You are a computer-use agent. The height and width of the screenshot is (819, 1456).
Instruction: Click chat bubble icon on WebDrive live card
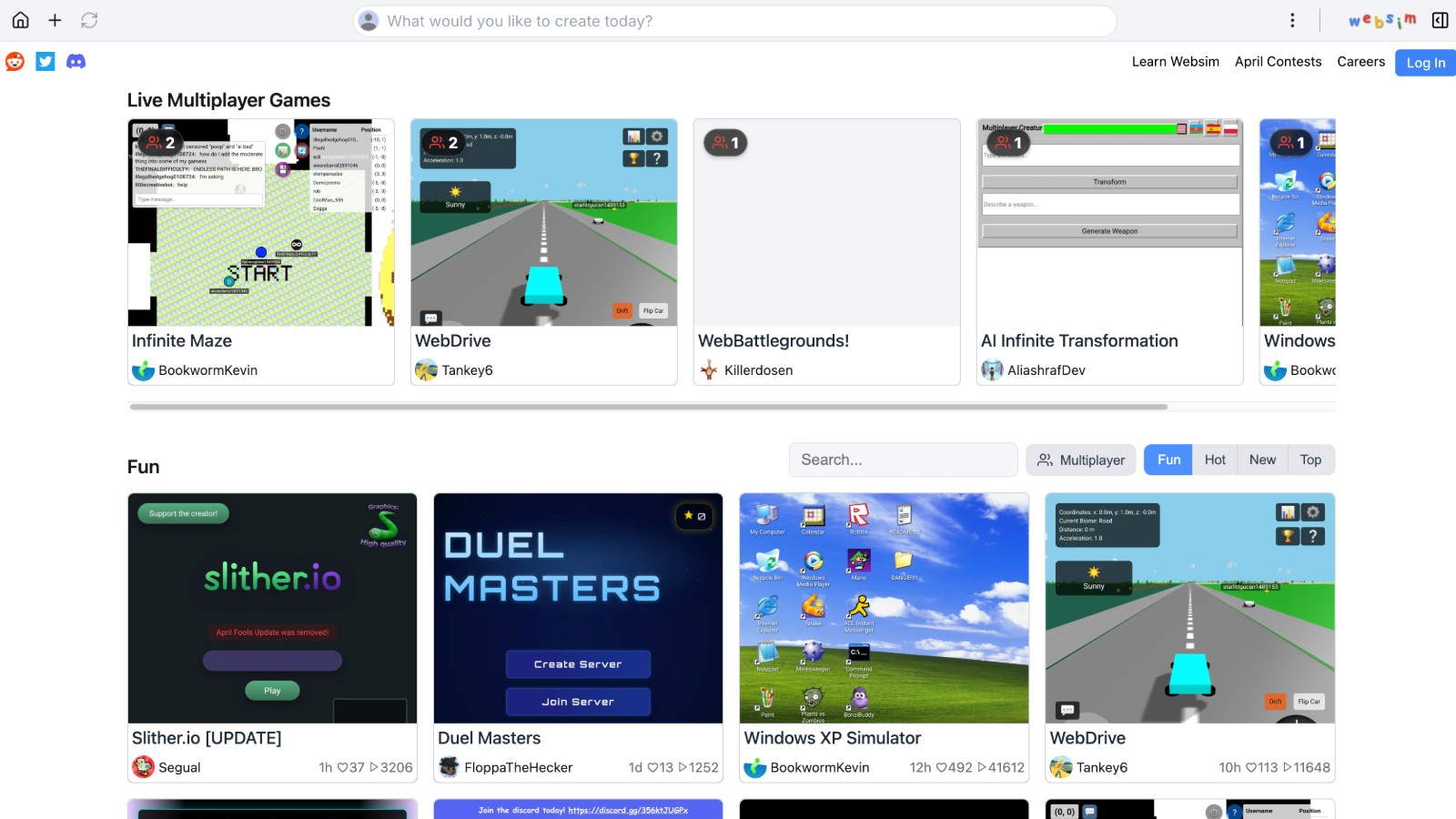point(431,318)
